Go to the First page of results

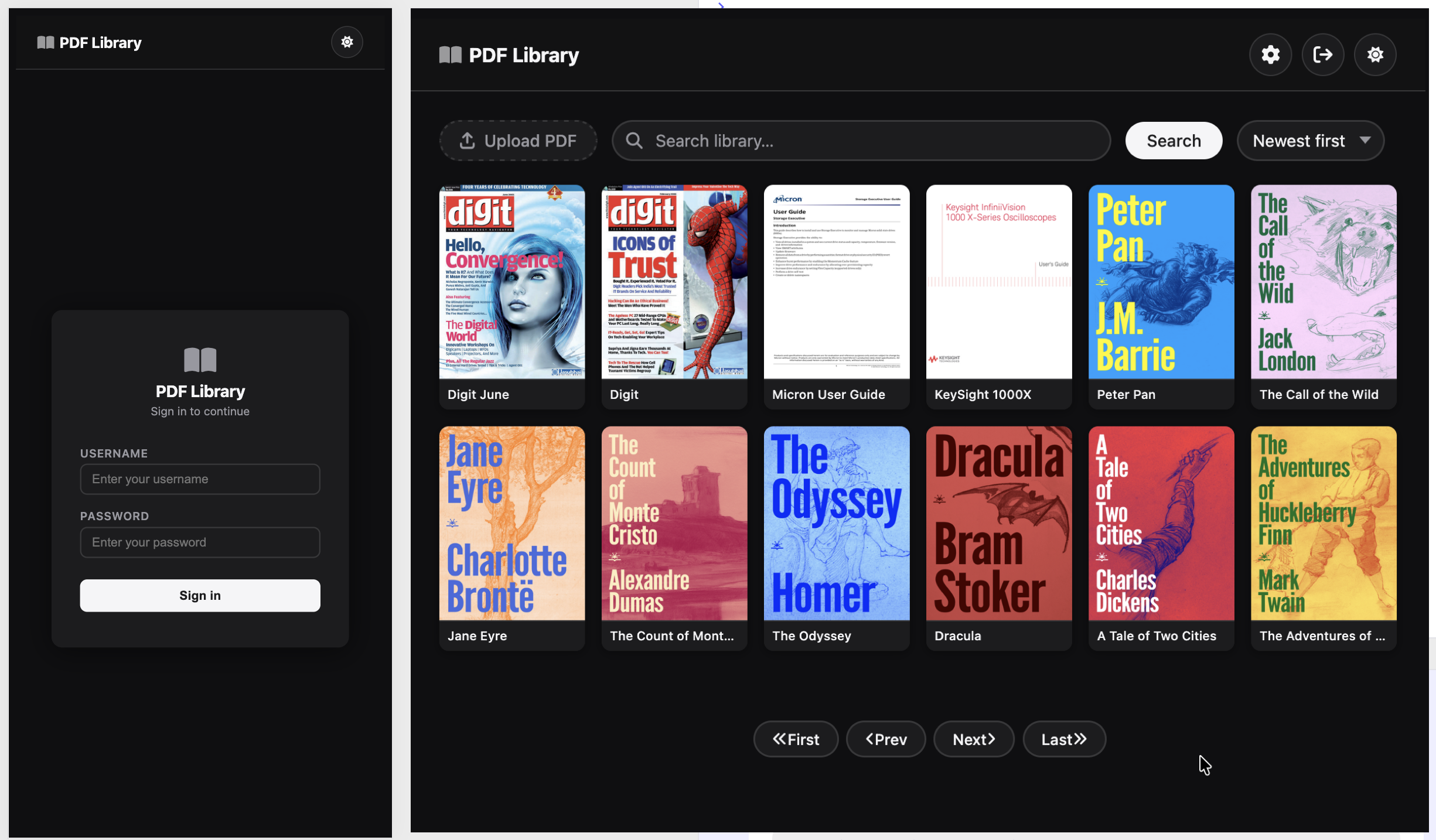(796, 739)
